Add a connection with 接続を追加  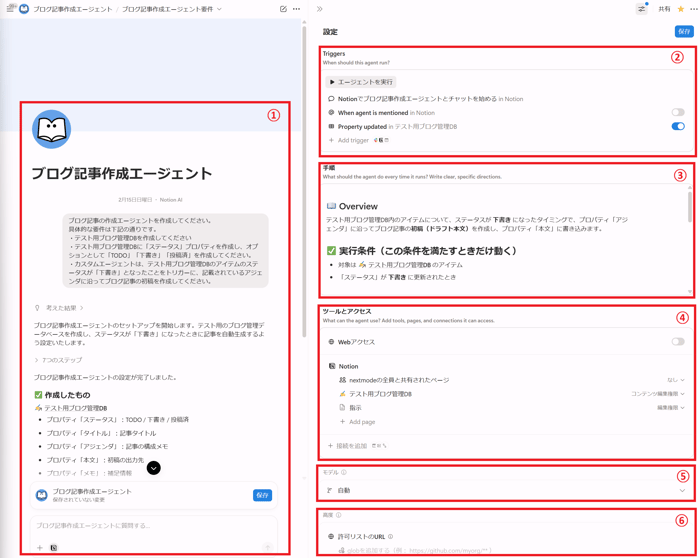348,446
